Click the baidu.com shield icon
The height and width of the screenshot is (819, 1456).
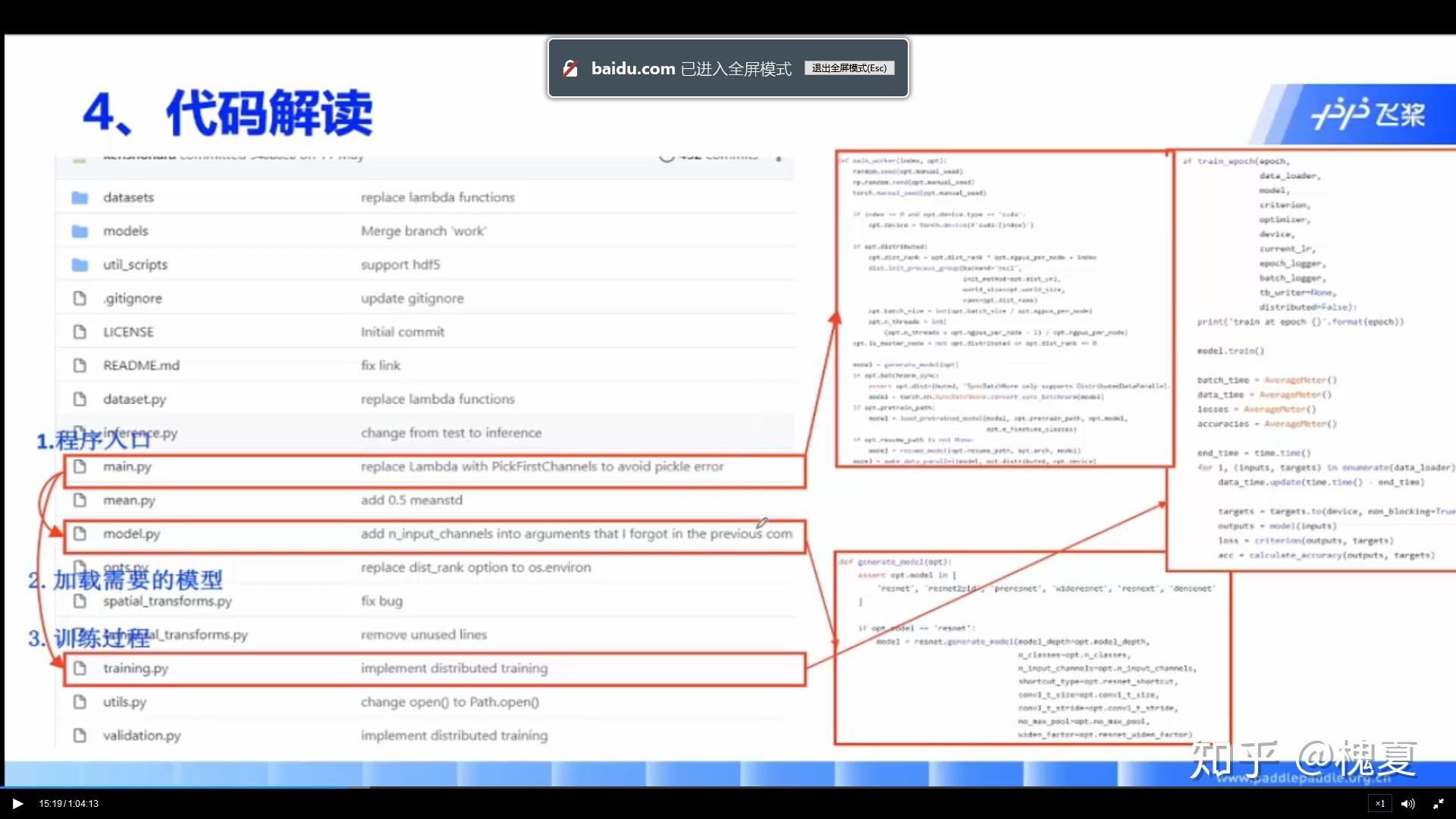coord(570,69)
